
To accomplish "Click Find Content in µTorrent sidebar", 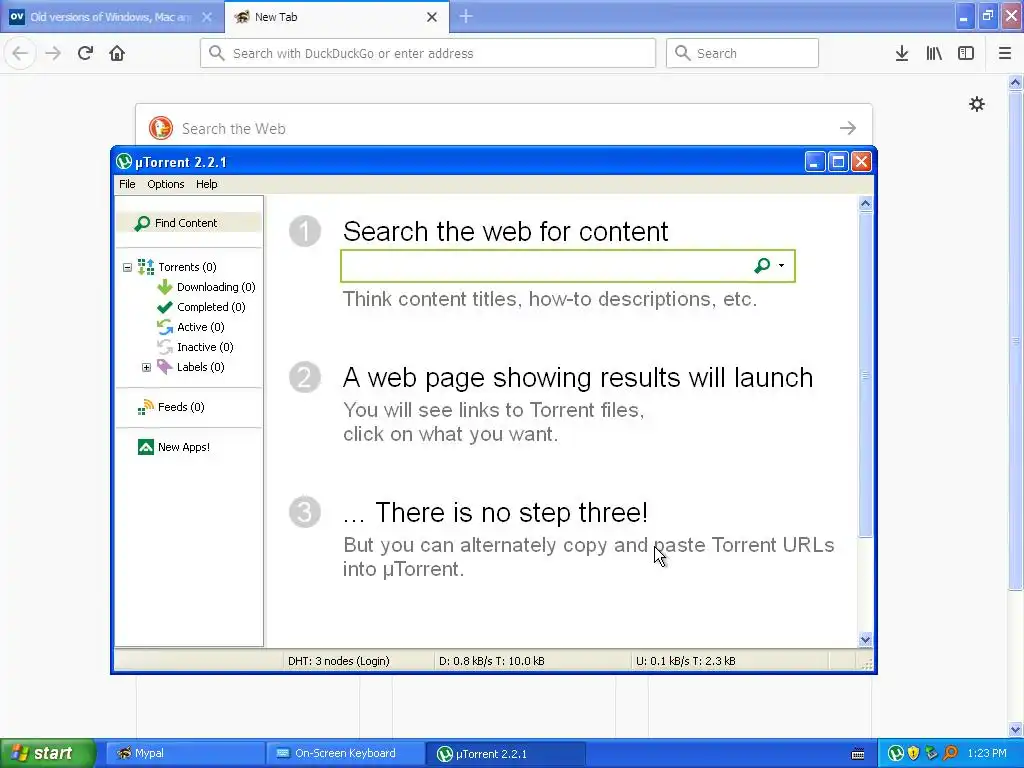I will [189, 223].
